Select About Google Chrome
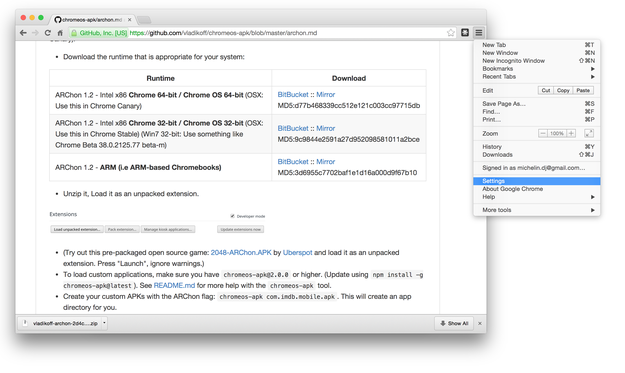This screenshot has width=625, height=373. 537,189
